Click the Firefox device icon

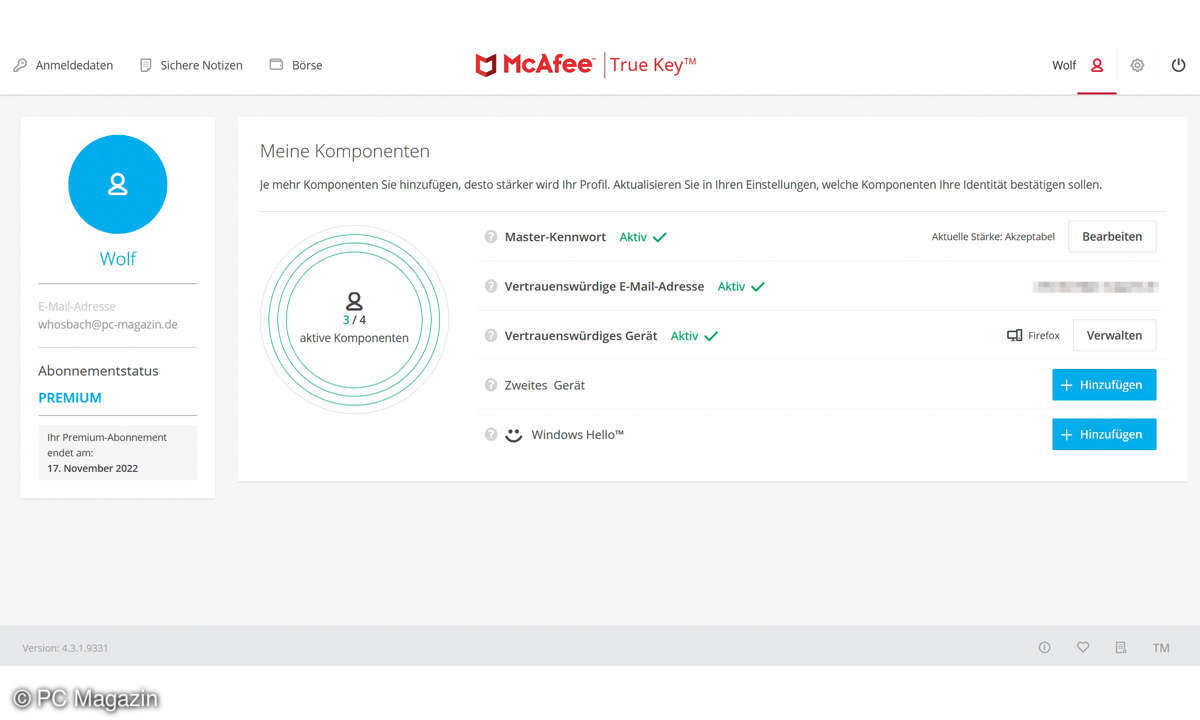[x=1014, y=336]
